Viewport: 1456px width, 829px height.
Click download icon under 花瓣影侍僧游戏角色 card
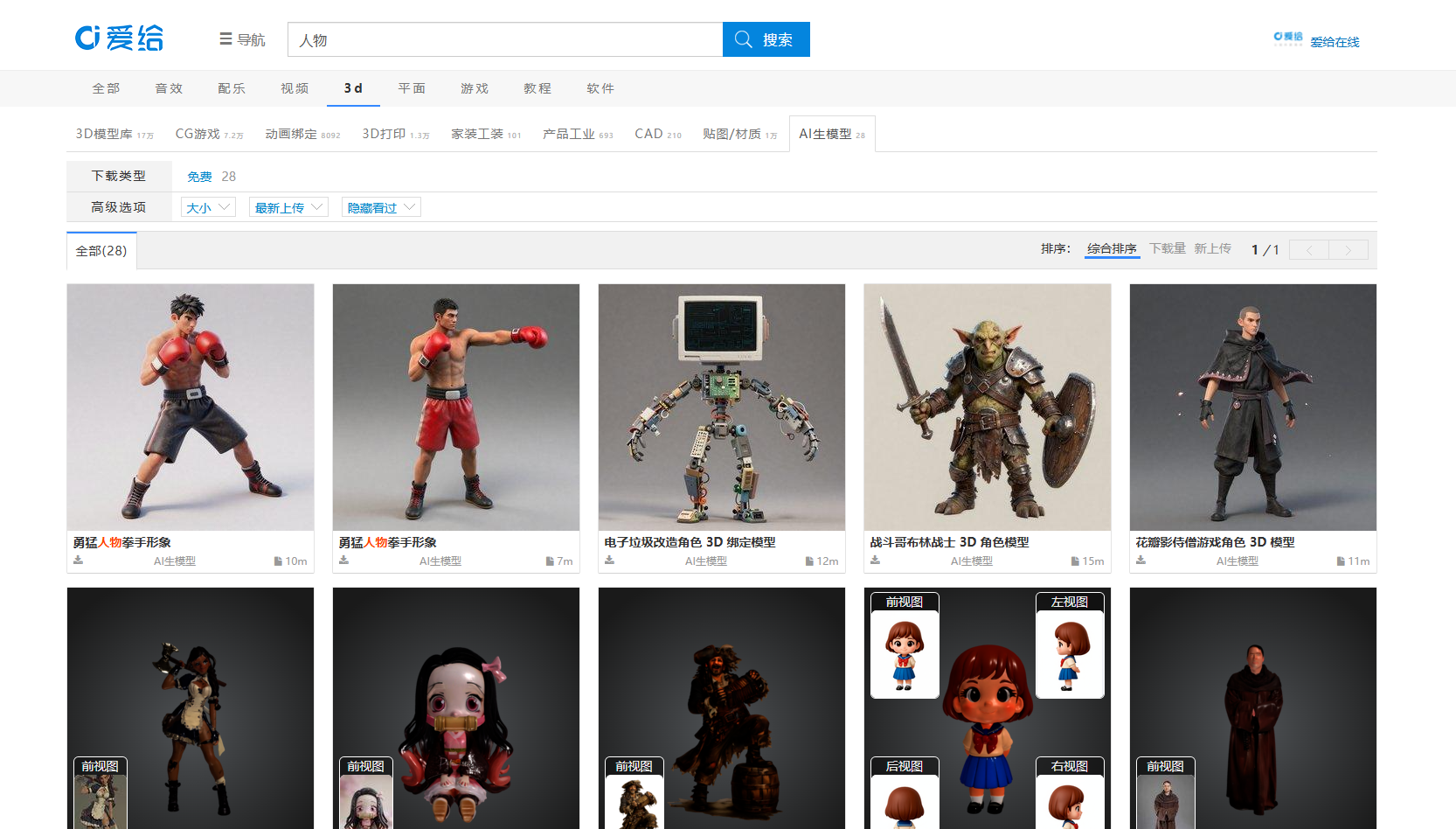click(1141, 561)
